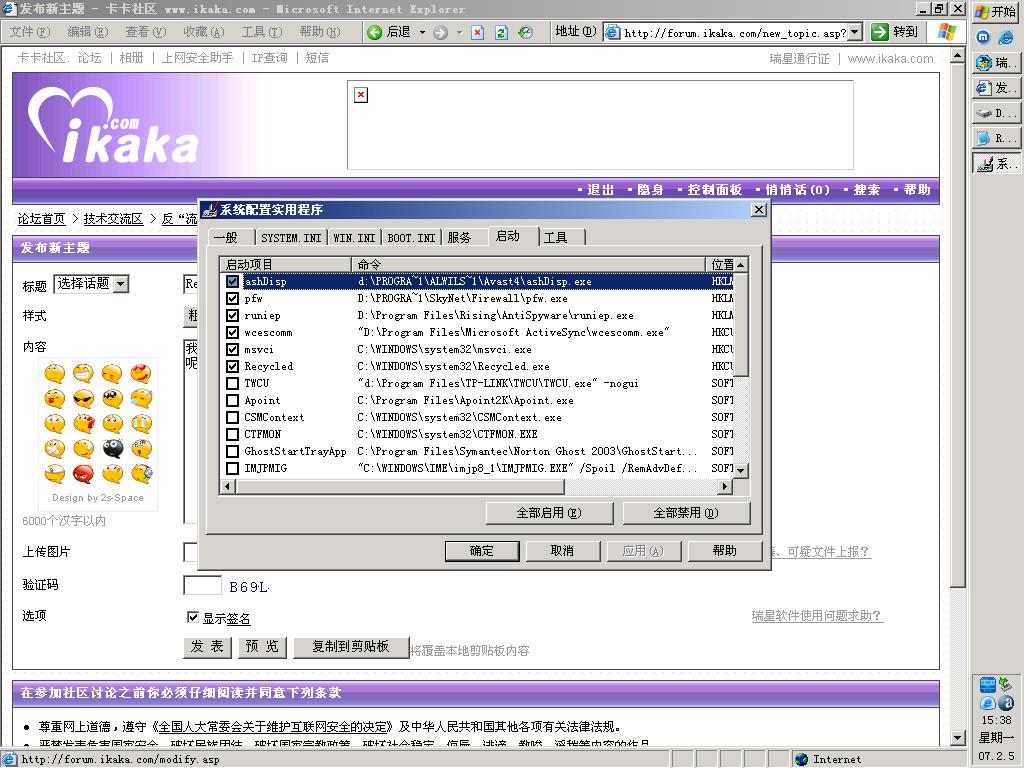
Task: Click the 全部禁用(D) disable all button
Action: [686, 513]
